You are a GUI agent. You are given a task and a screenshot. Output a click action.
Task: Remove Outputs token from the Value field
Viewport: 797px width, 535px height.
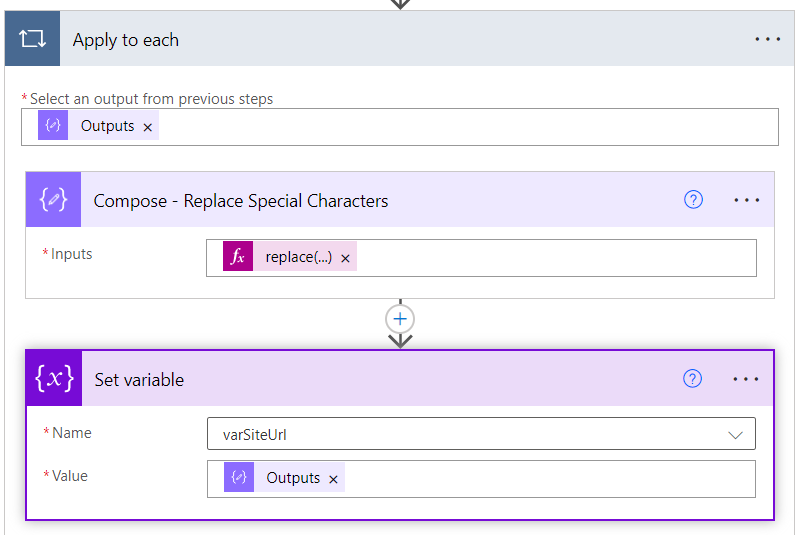click(x=333, y=479)
